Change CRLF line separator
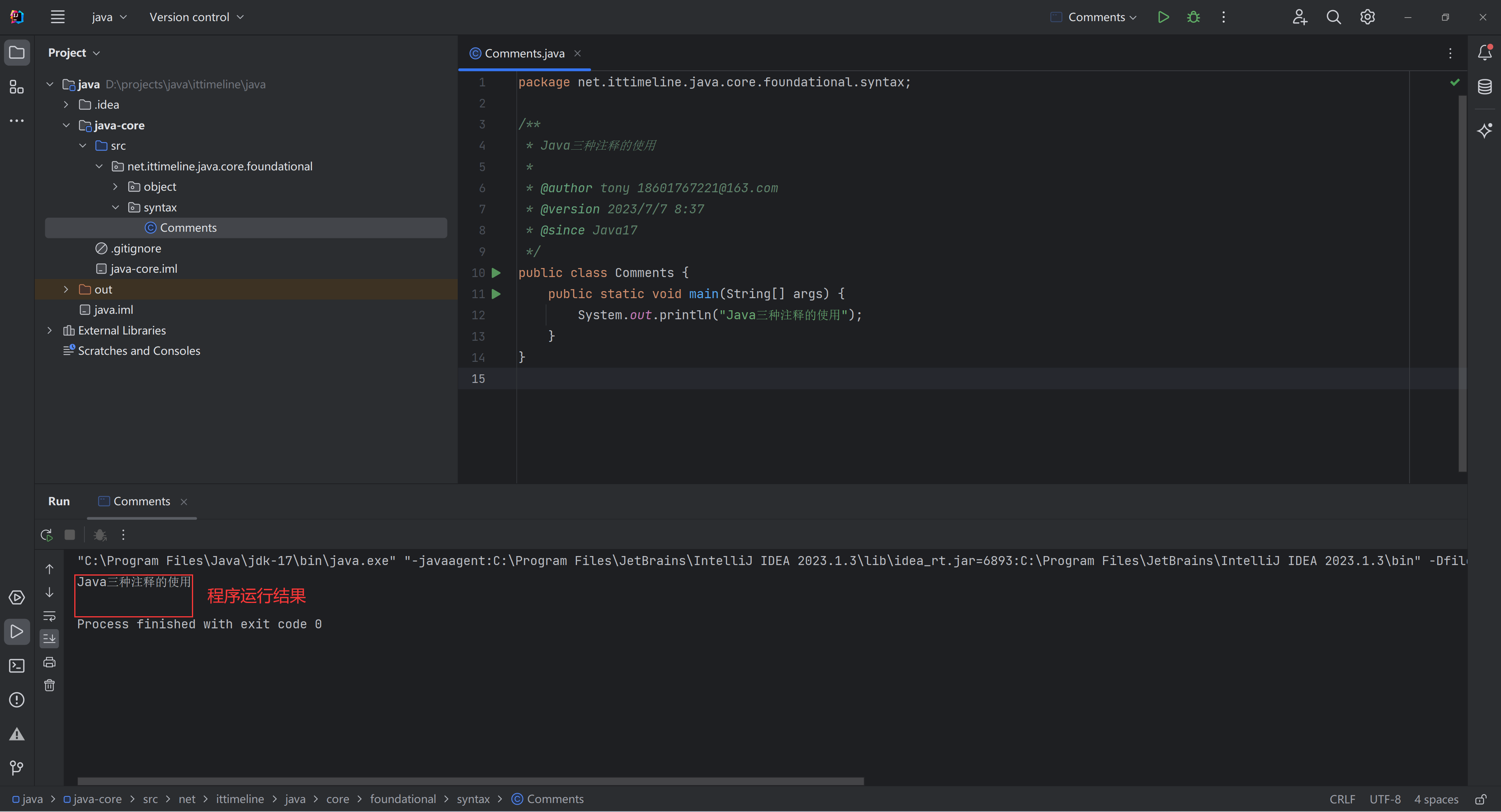Image resolution: width=1501 pixels, height=812 pixels. pos(1342,799)
